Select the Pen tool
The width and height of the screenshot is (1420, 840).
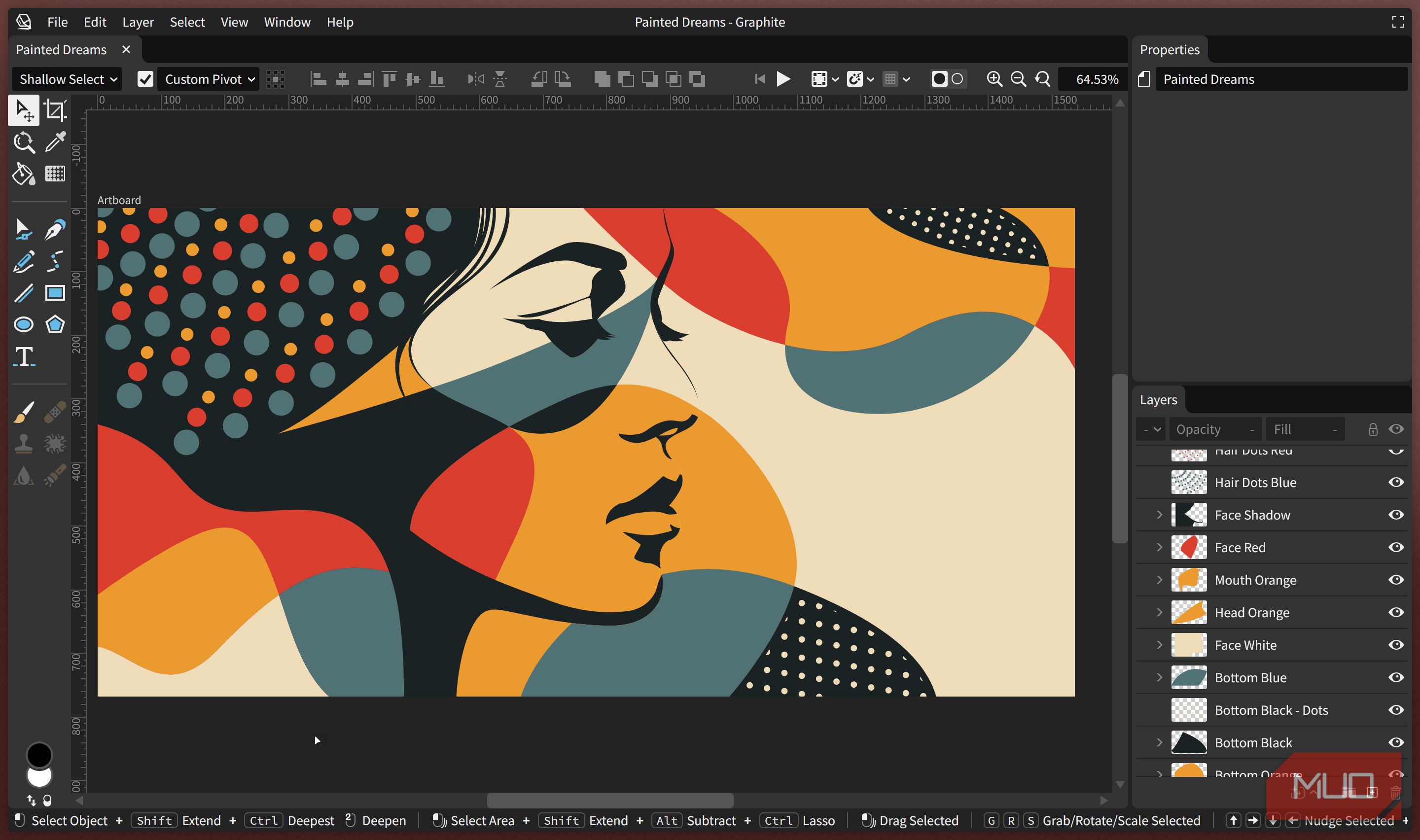(55, 229)
